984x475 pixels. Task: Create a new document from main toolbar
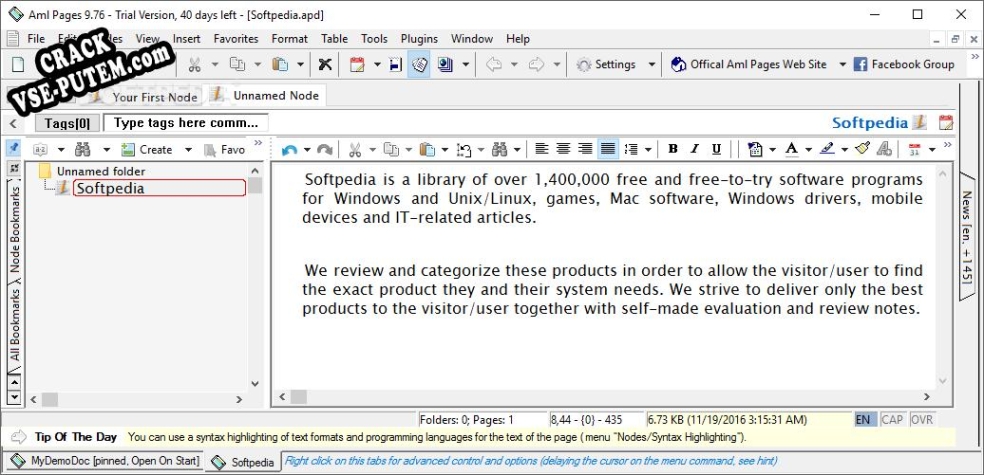(18, 65)
